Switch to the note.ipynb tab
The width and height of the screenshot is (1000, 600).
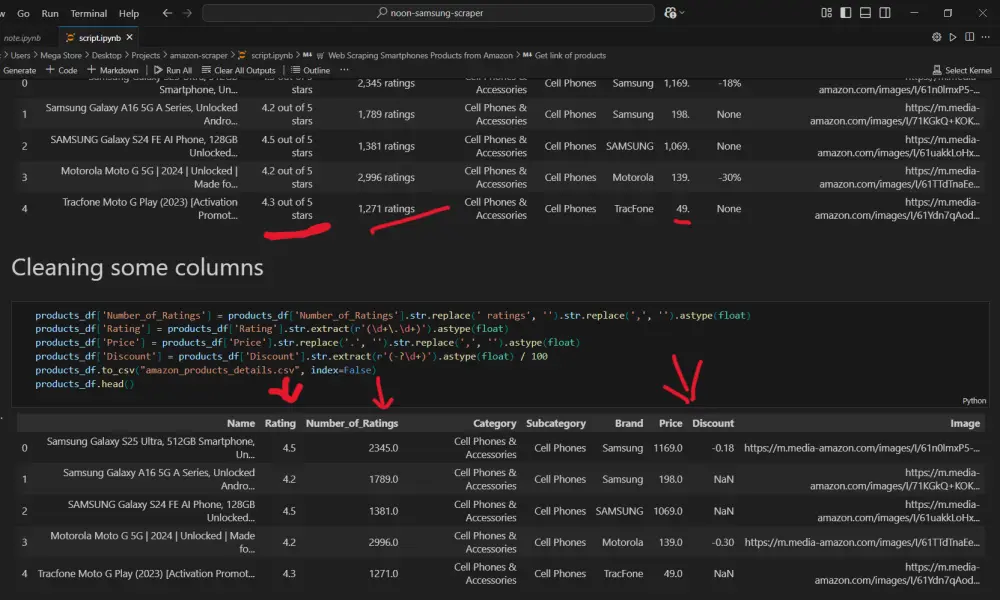[24, 37]
